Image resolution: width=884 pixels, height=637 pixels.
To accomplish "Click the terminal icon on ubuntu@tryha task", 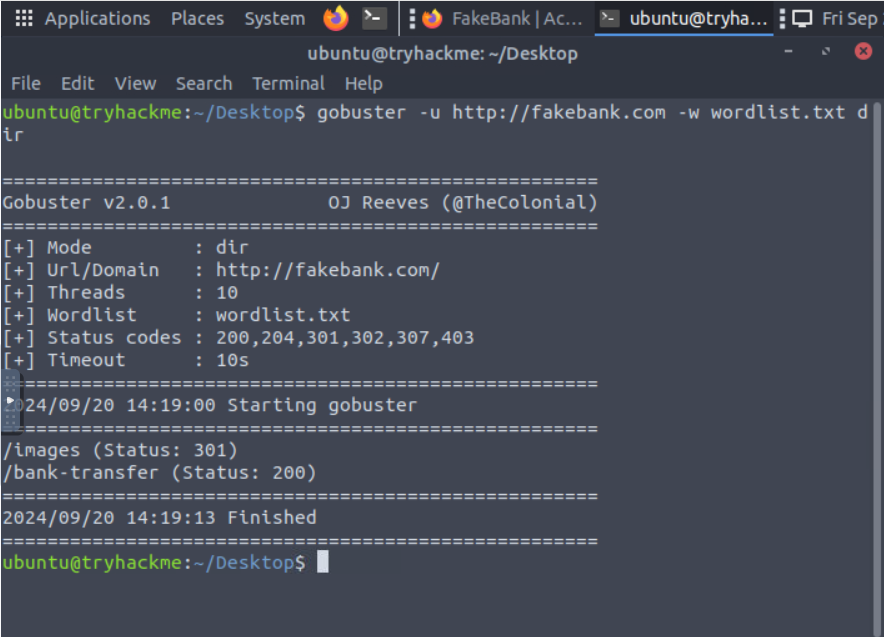I will (608, 19).
